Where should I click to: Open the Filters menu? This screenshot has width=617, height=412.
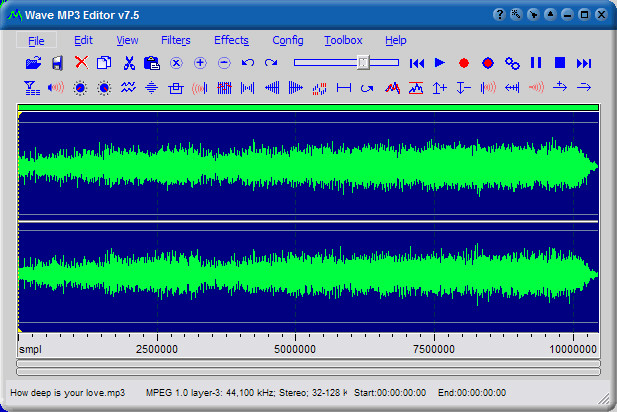click(175, 40)
